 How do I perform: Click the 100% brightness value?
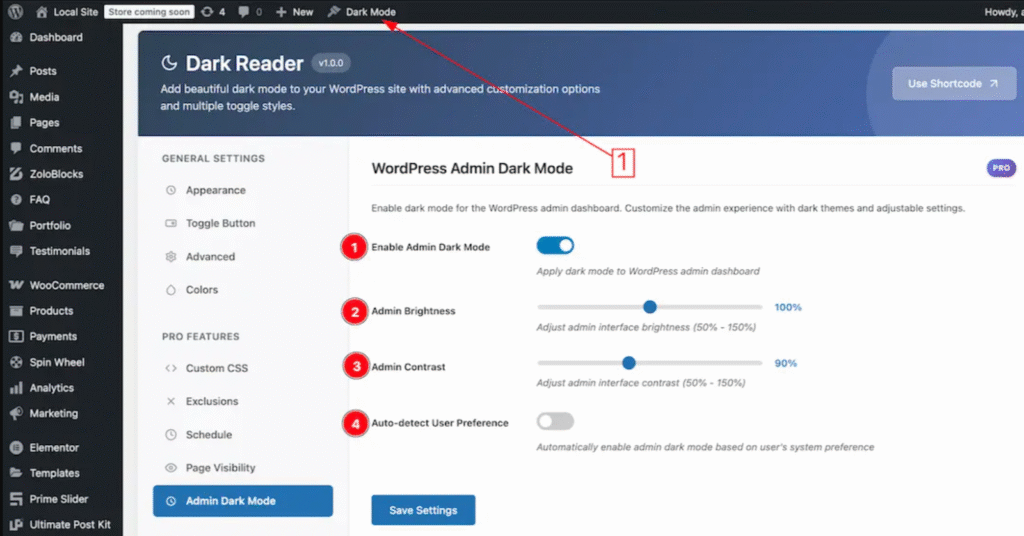(788, 307)
